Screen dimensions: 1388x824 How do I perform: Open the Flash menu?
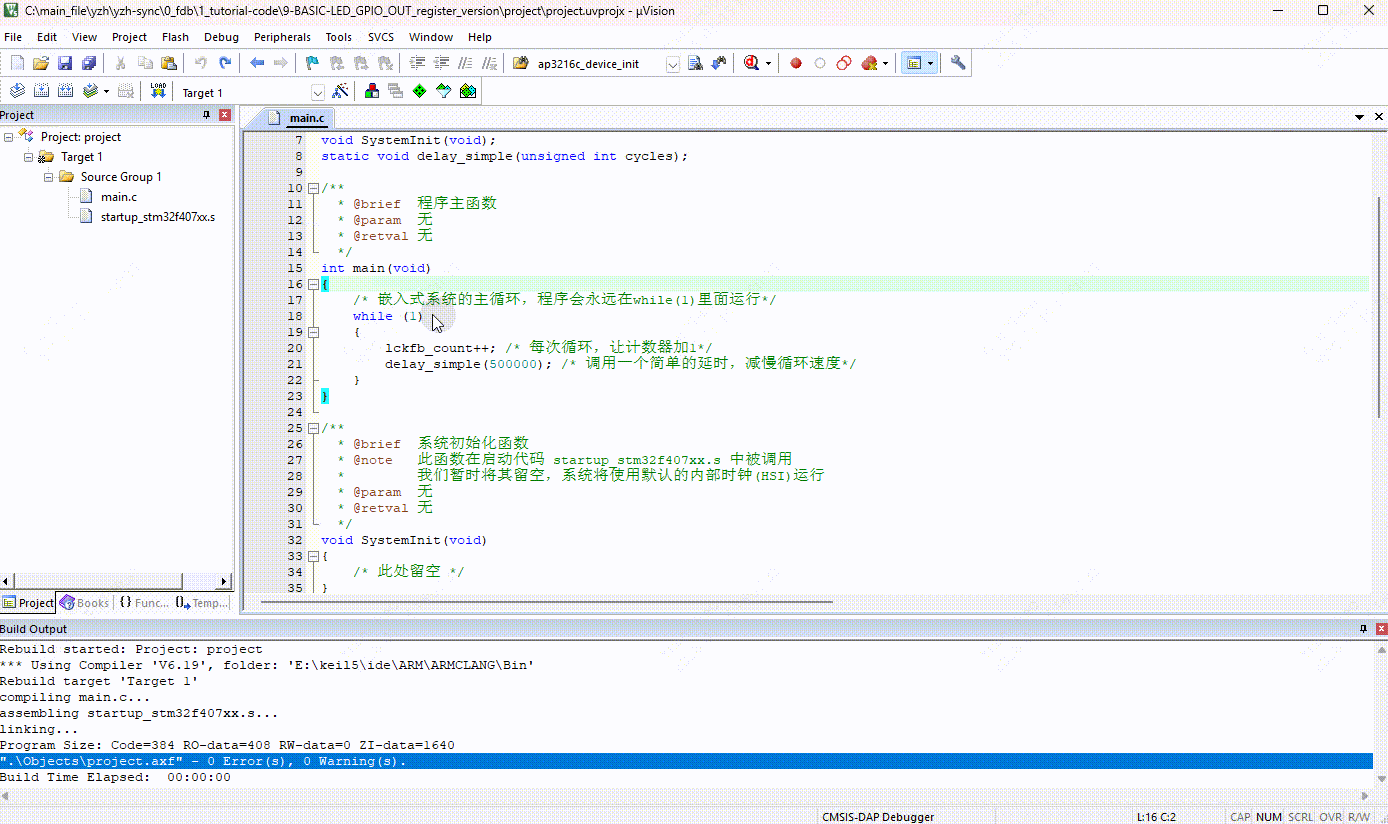[x=175, y=37]
